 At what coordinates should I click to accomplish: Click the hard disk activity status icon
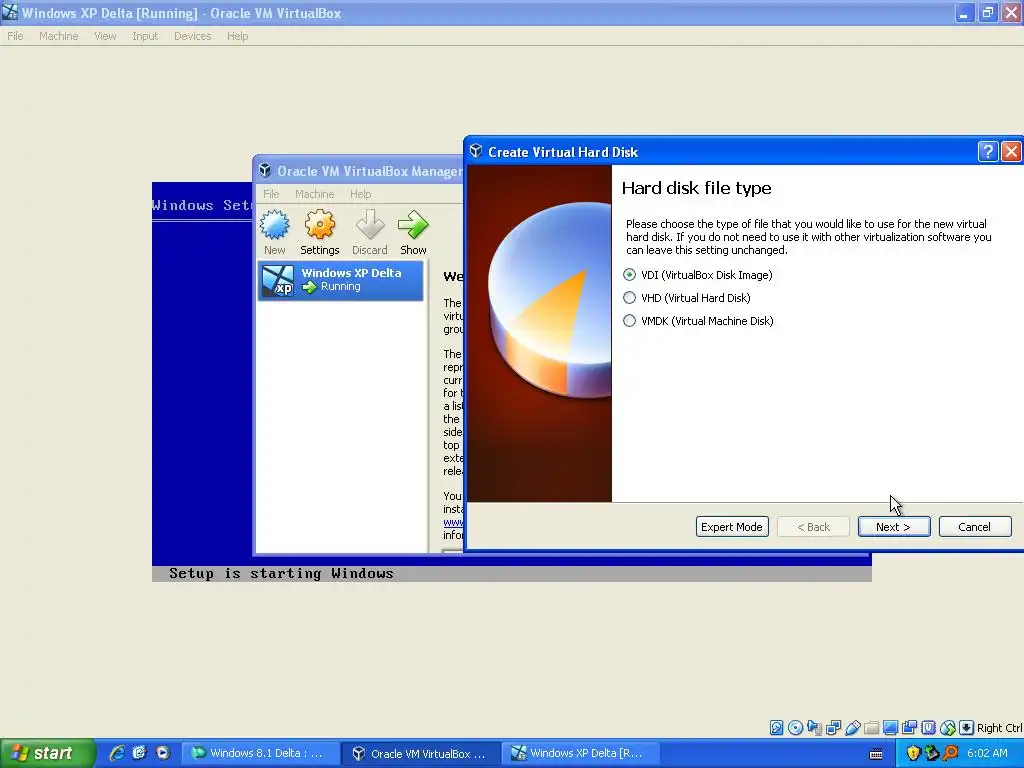coord(776,728)
